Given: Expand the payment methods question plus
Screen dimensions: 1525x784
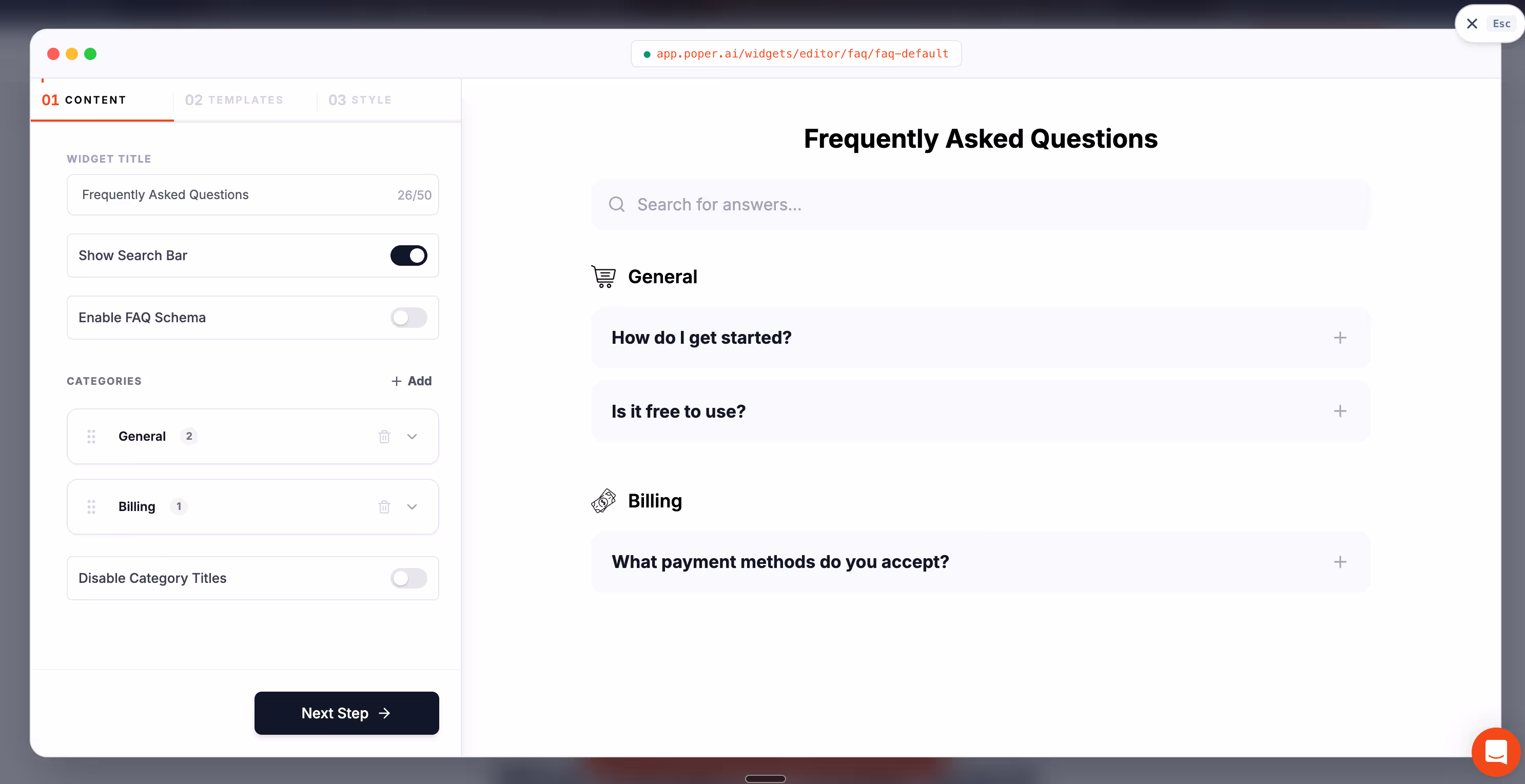Looking at the screenshot, I should click(1340, 562).
